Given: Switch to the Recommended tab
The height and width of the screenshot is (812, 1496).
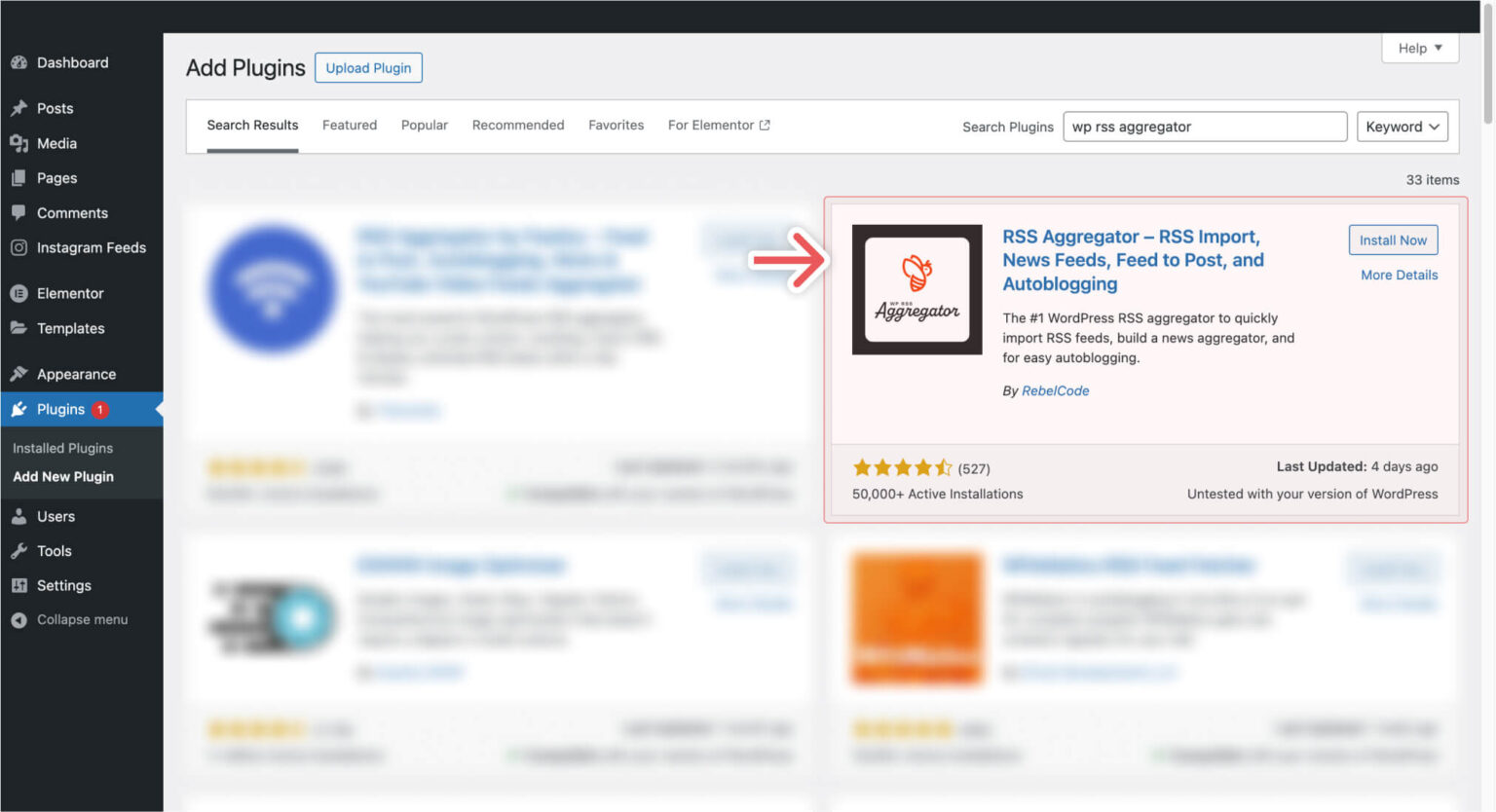Looking at the screenshot, I should pos(518,125).
